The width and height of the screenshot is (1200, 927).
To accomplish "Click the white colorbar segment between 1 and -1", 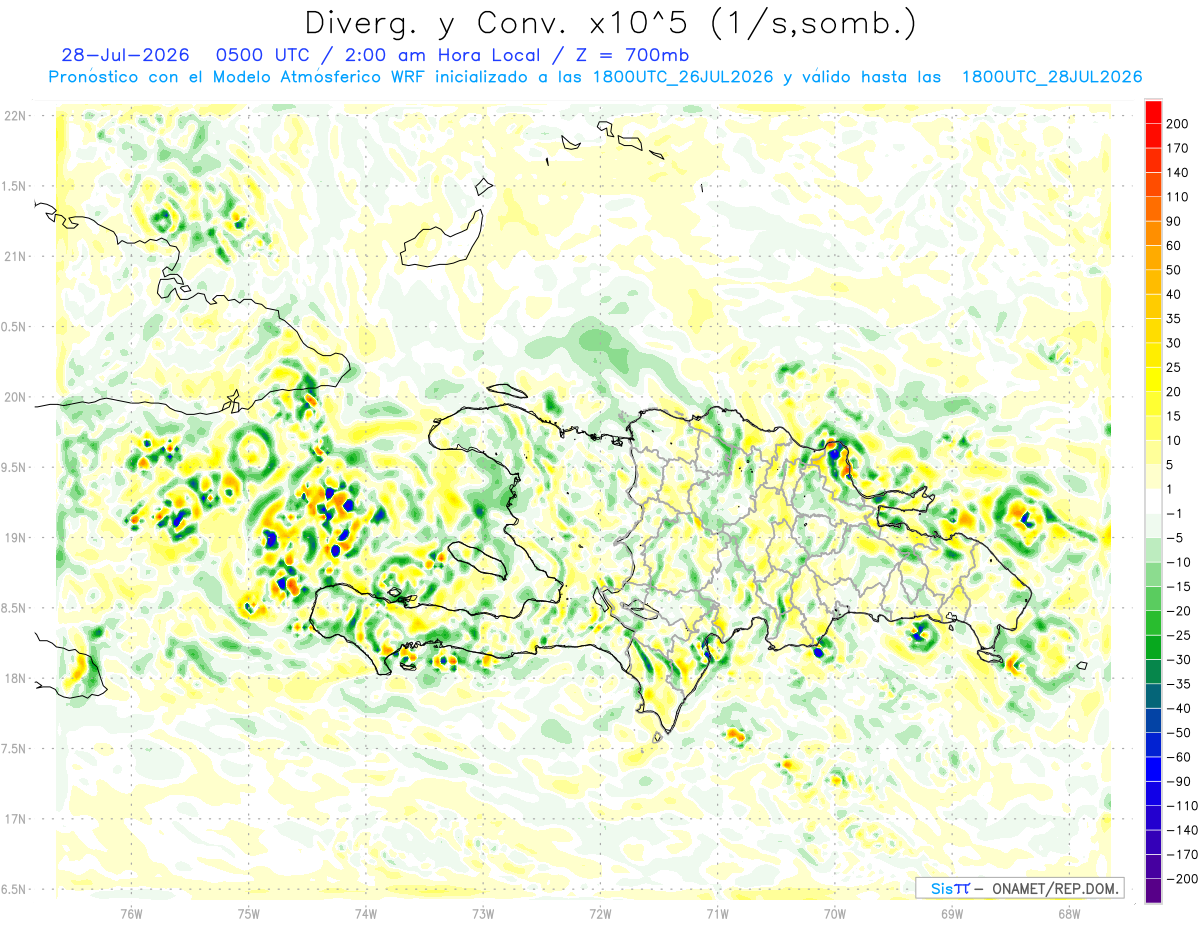I will coord(1153,501).
